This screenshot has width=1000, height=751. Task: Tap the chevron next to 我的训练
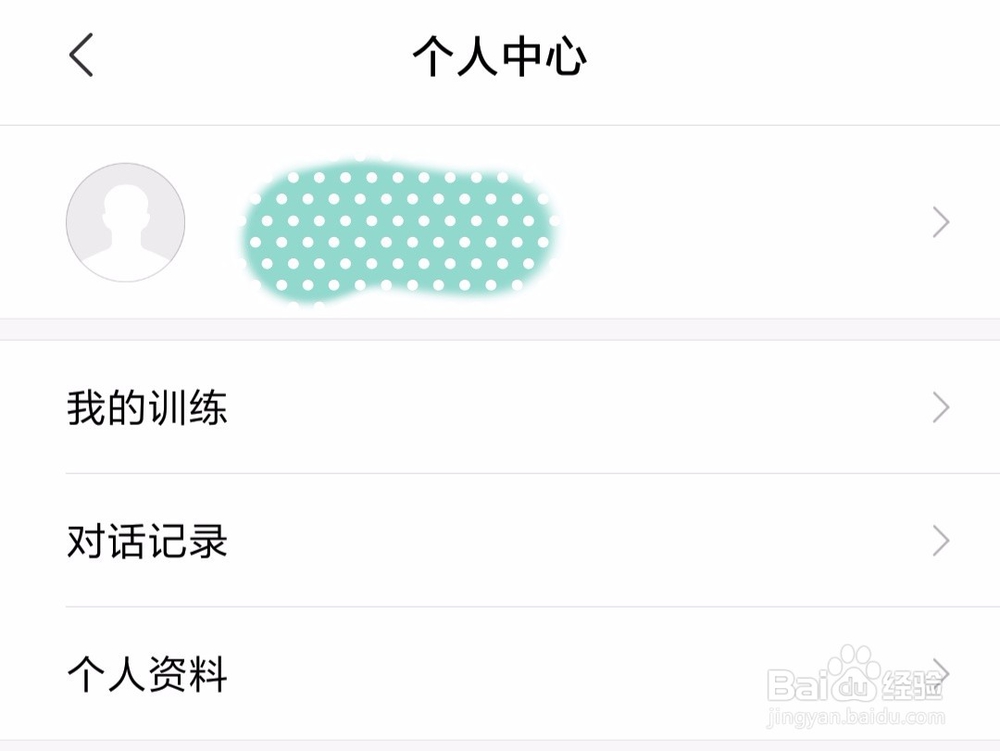940,407
